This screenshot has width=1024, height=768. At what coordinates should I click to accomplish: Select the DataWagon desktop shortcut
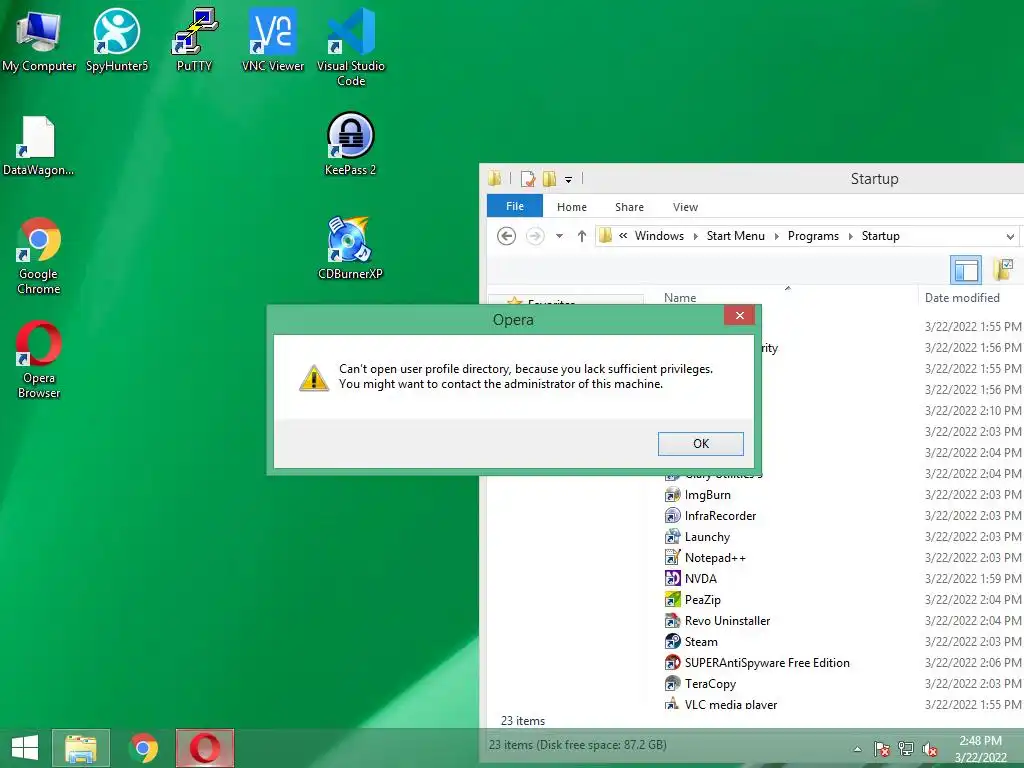pos(38,146)
